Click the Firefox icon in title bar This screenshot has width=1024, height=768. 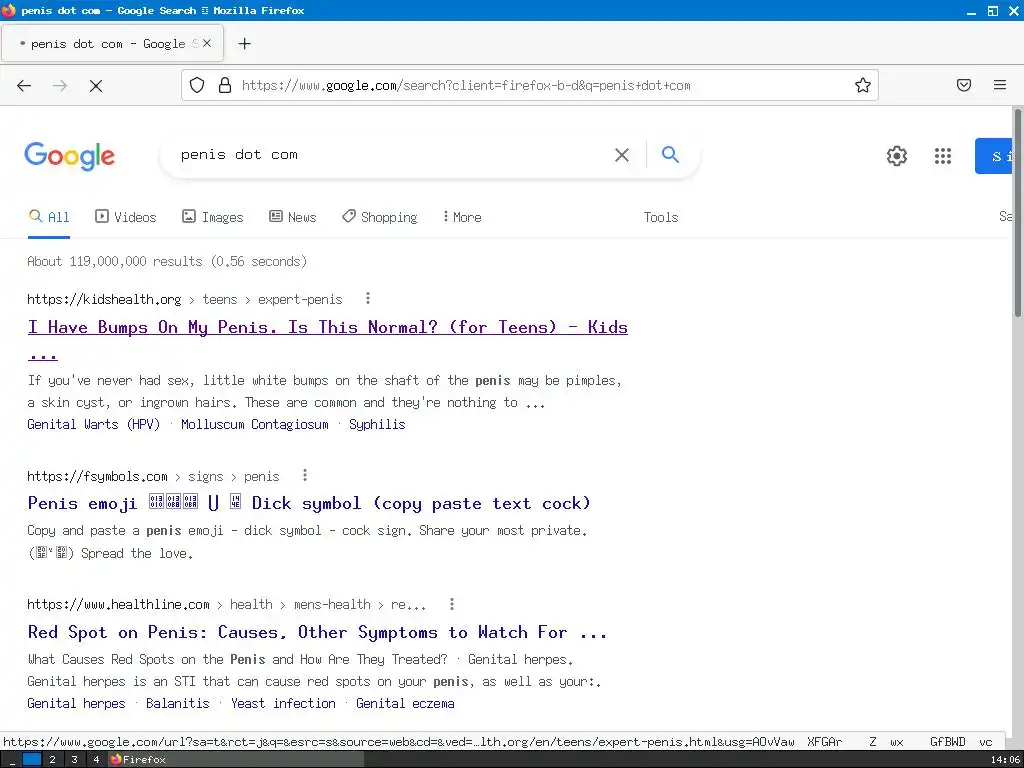(8, 10)
